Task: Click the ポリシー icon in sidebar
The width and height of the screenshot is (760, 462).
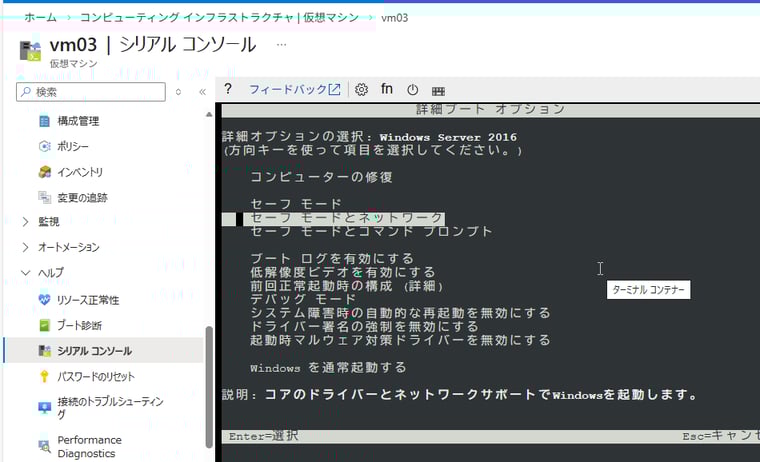Action: coord(44,146)
